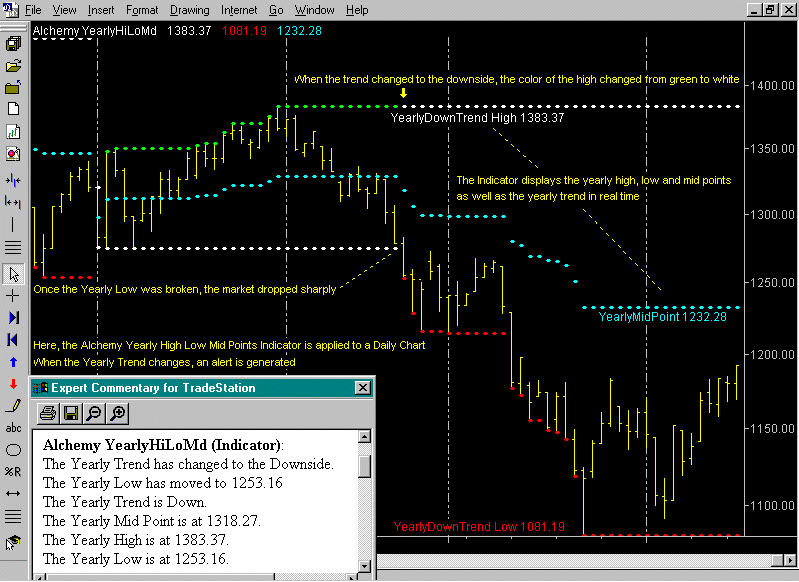Select the double-headed horizontal arrow tool
This screenshot has height=582, width=799.
(13, 493)
